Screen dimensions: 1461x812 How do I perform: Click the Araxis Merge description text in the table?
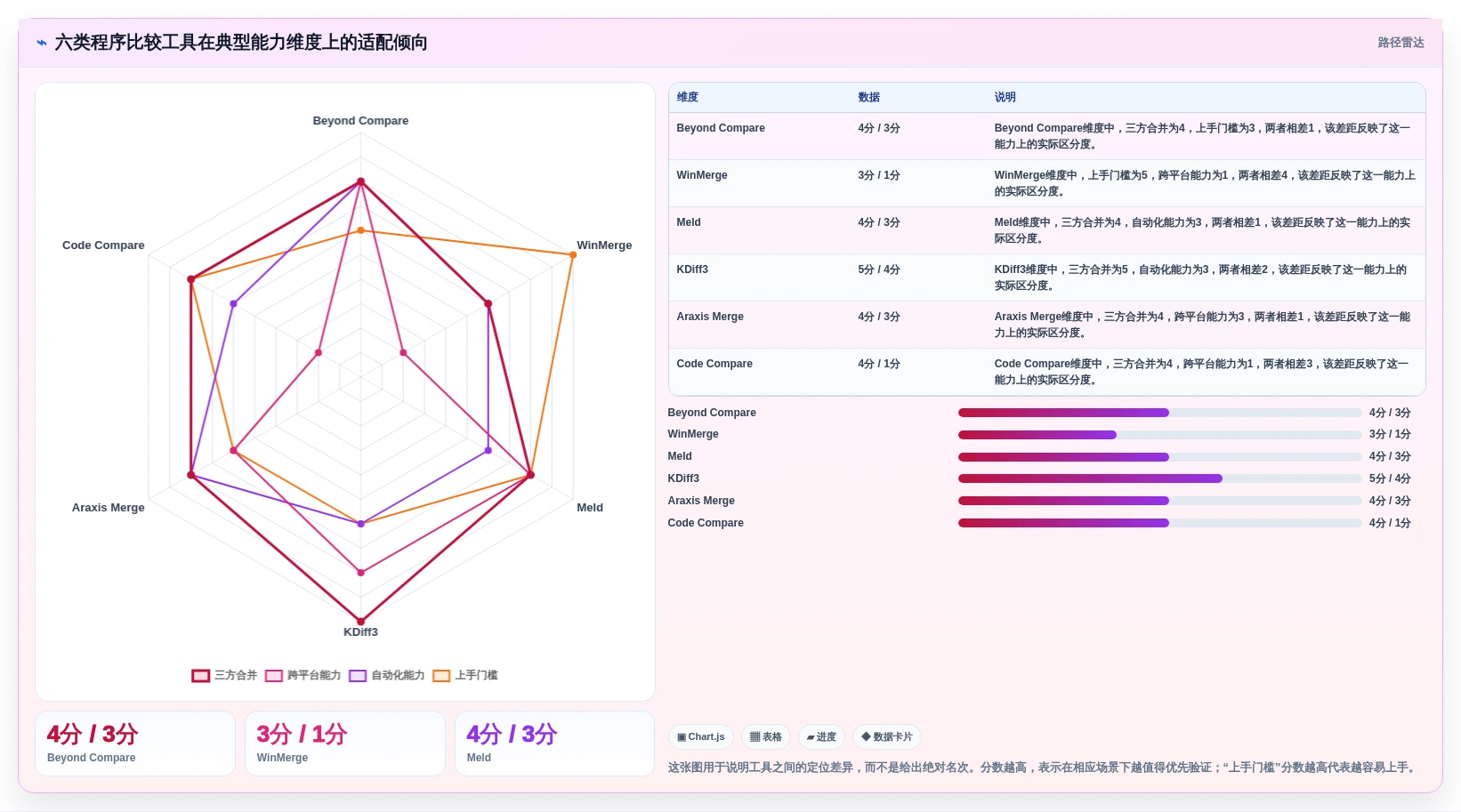point(1202,325)
